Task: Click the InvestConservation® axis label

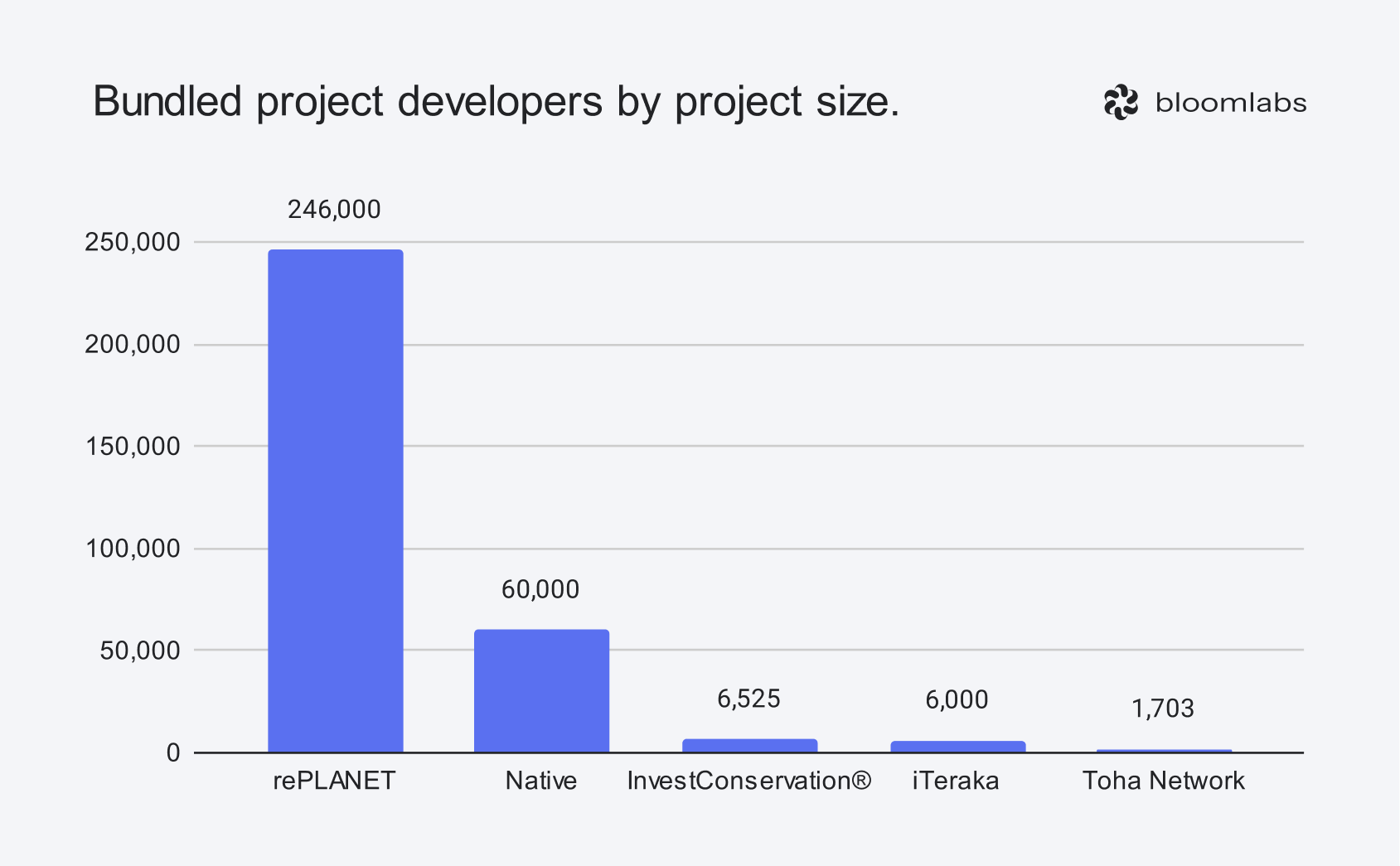Action: tap(749, 781)
